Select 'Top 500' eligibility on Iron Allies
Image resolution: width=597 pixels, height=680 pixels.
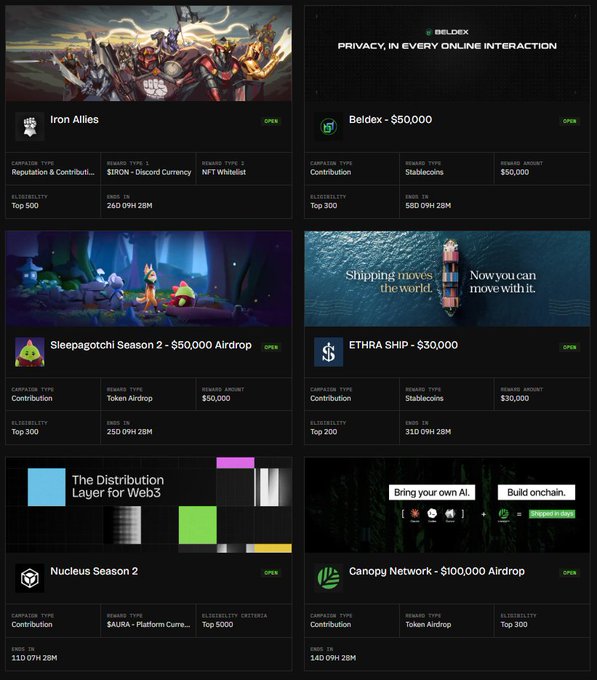(x=25, y=206)
